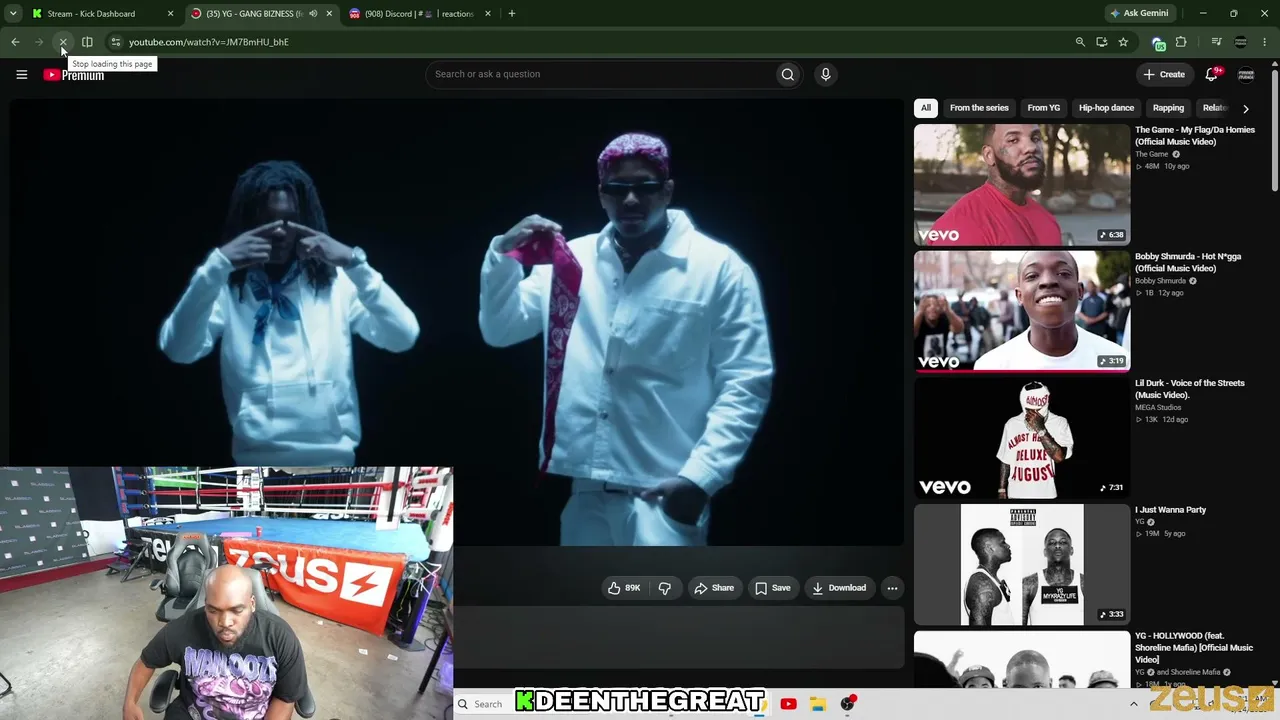
Task: Open MEGA Studios channel link
Action: [x=1158, y=408]
